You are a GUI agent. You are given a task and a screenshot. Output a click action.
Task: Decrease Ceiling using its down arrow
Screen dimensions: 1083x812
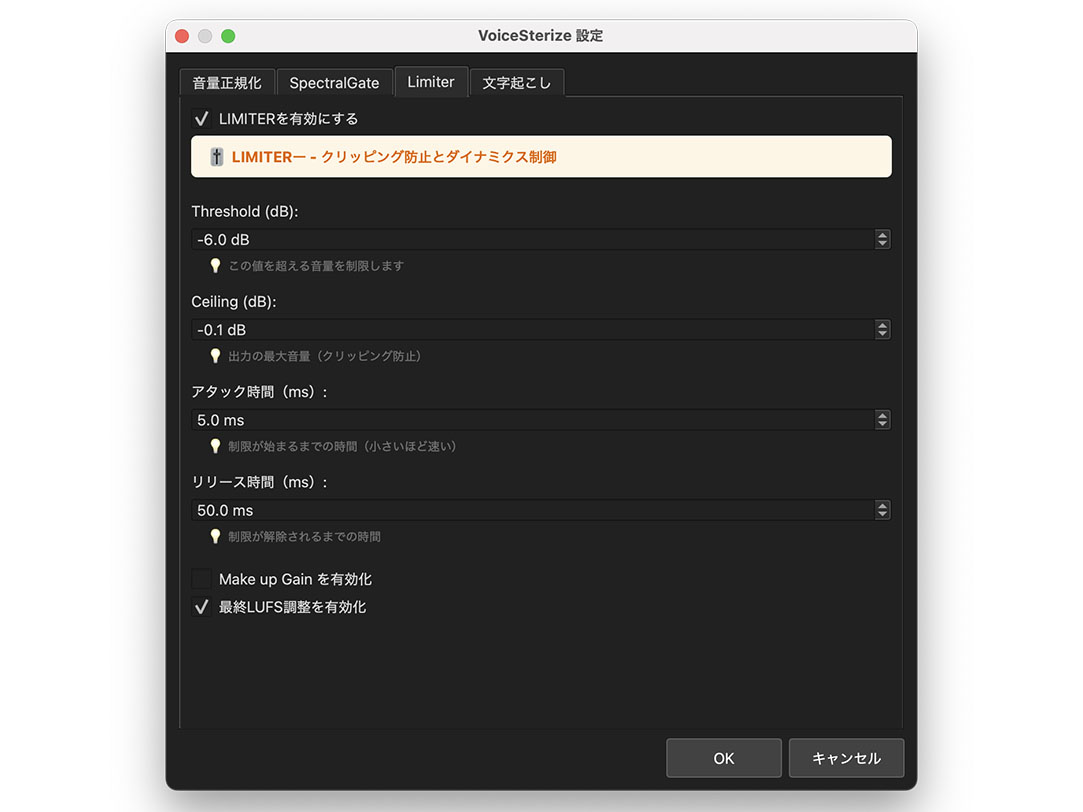882,334
